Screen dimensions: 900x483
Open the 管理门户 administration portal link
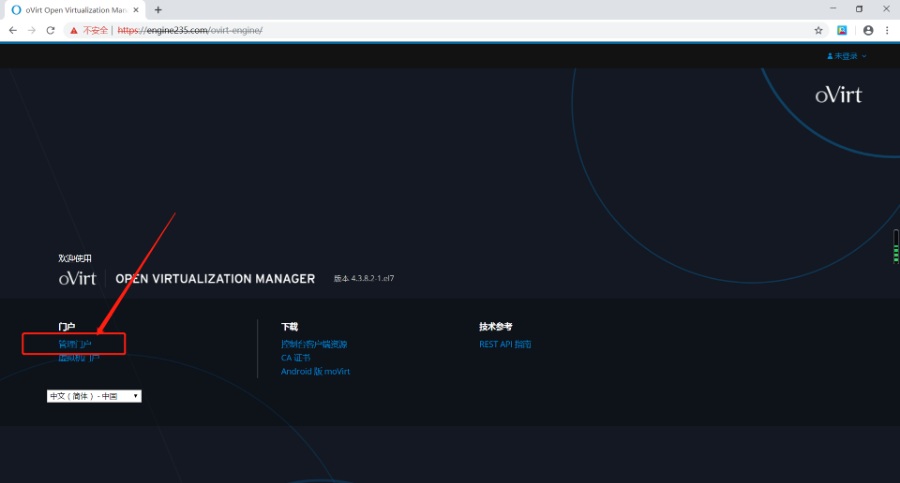[75, 344]
